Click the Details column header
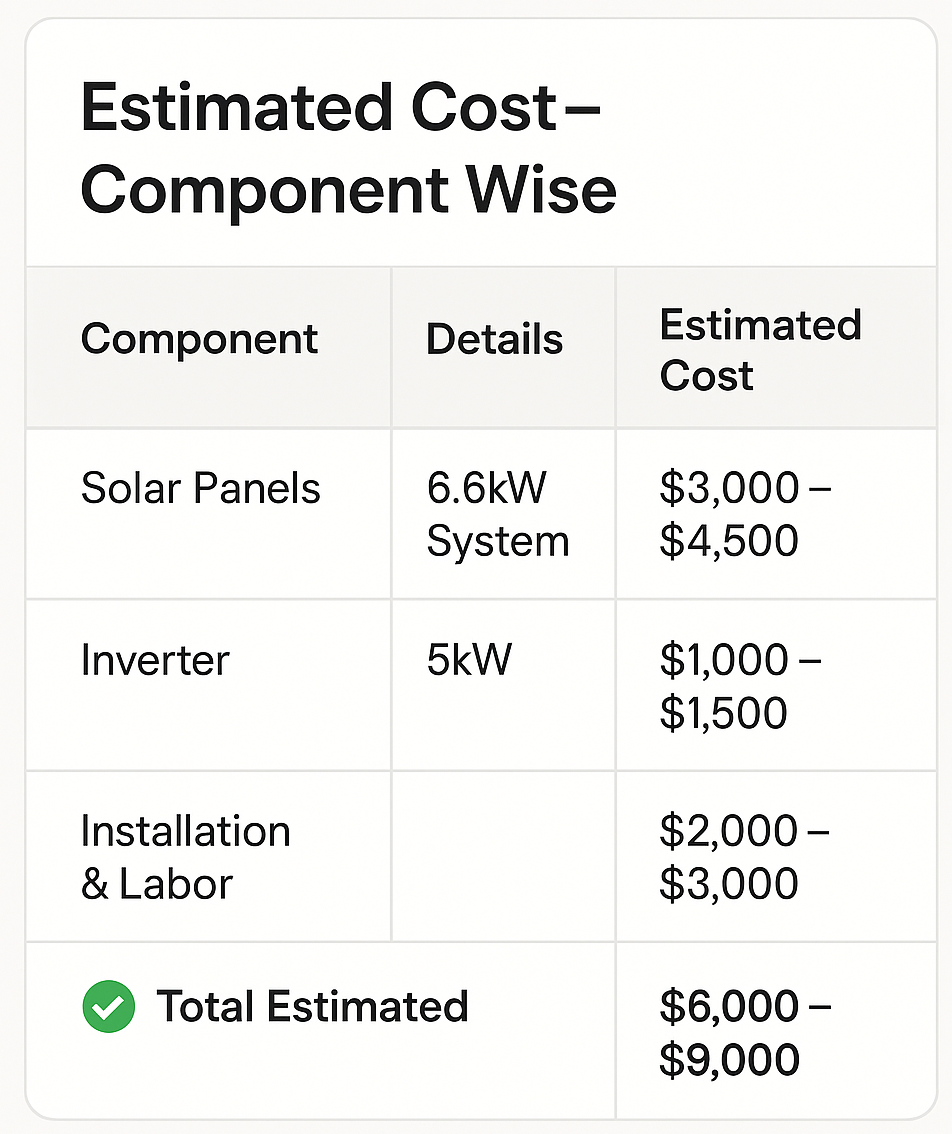Screen dimensions: 952x1134 (494, 338)
